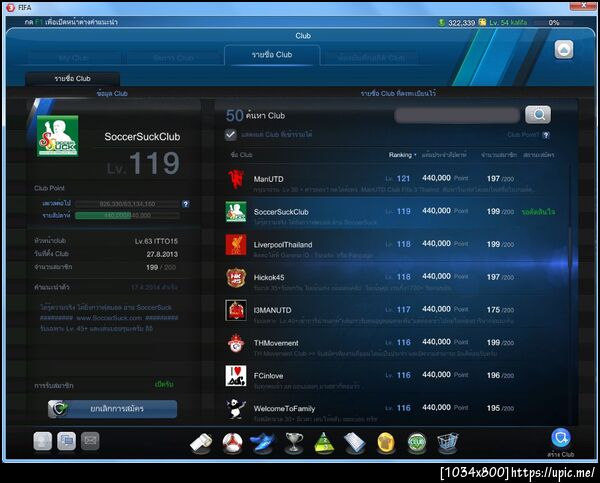Select the LiverpoolThailand club name
Image resolution: width=600 pixels, height=483 pixels.
pyautogui.click(x=283, y=245)
